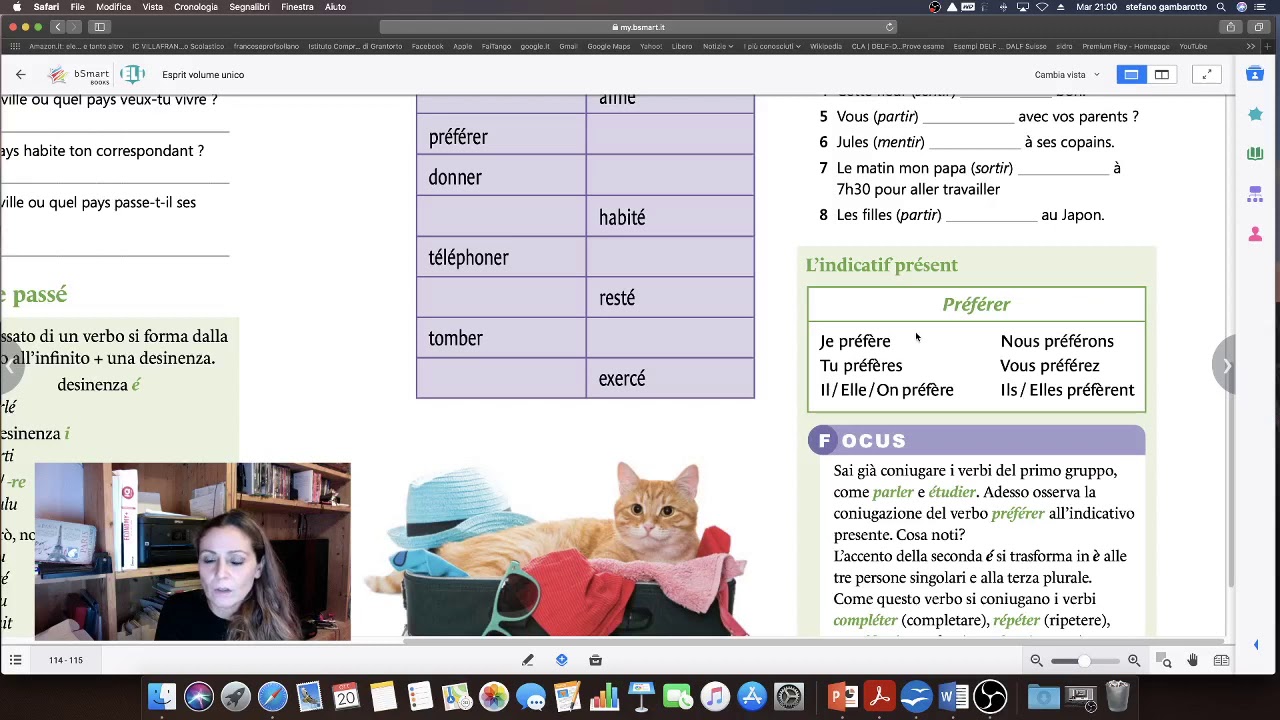
Task: Open the pink user icon in sidebar
Action: pyautogui.click(x=1255, y=234)
